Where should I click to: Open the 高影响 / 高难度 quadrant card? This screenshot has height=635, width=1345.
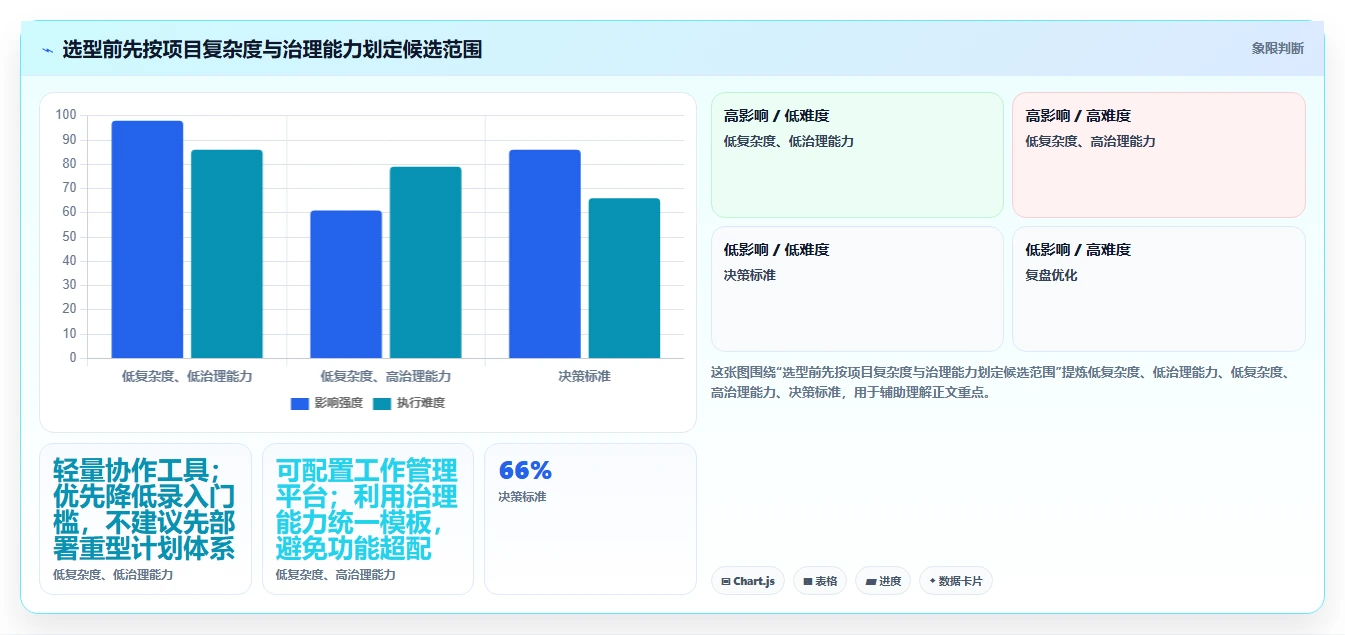(1159, 155)
